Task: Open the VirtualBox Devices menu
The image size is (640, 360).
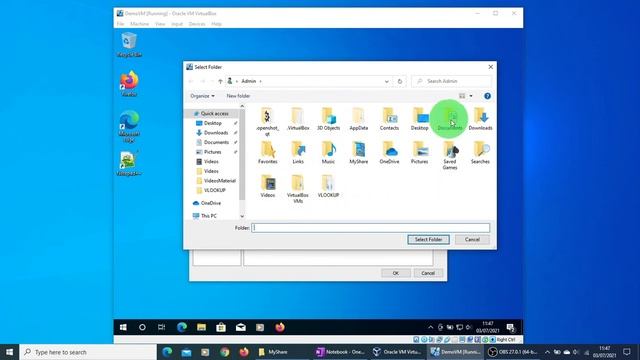Action: click(x=197, y=24)
